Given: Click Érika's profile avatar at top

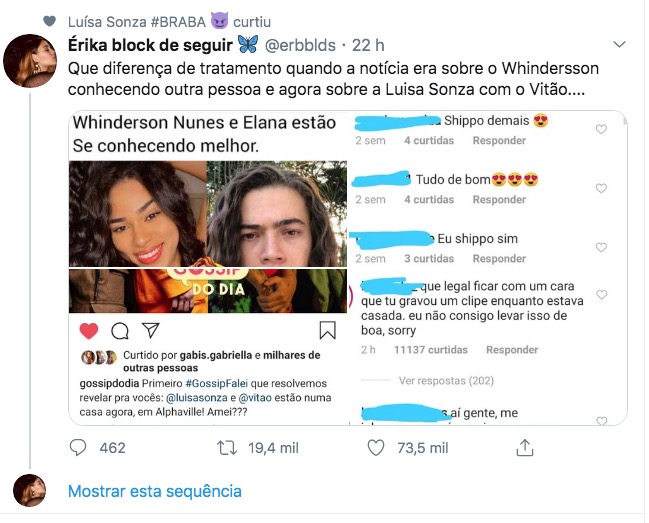Looking at the screenshot, I should (x=30, y=61).
